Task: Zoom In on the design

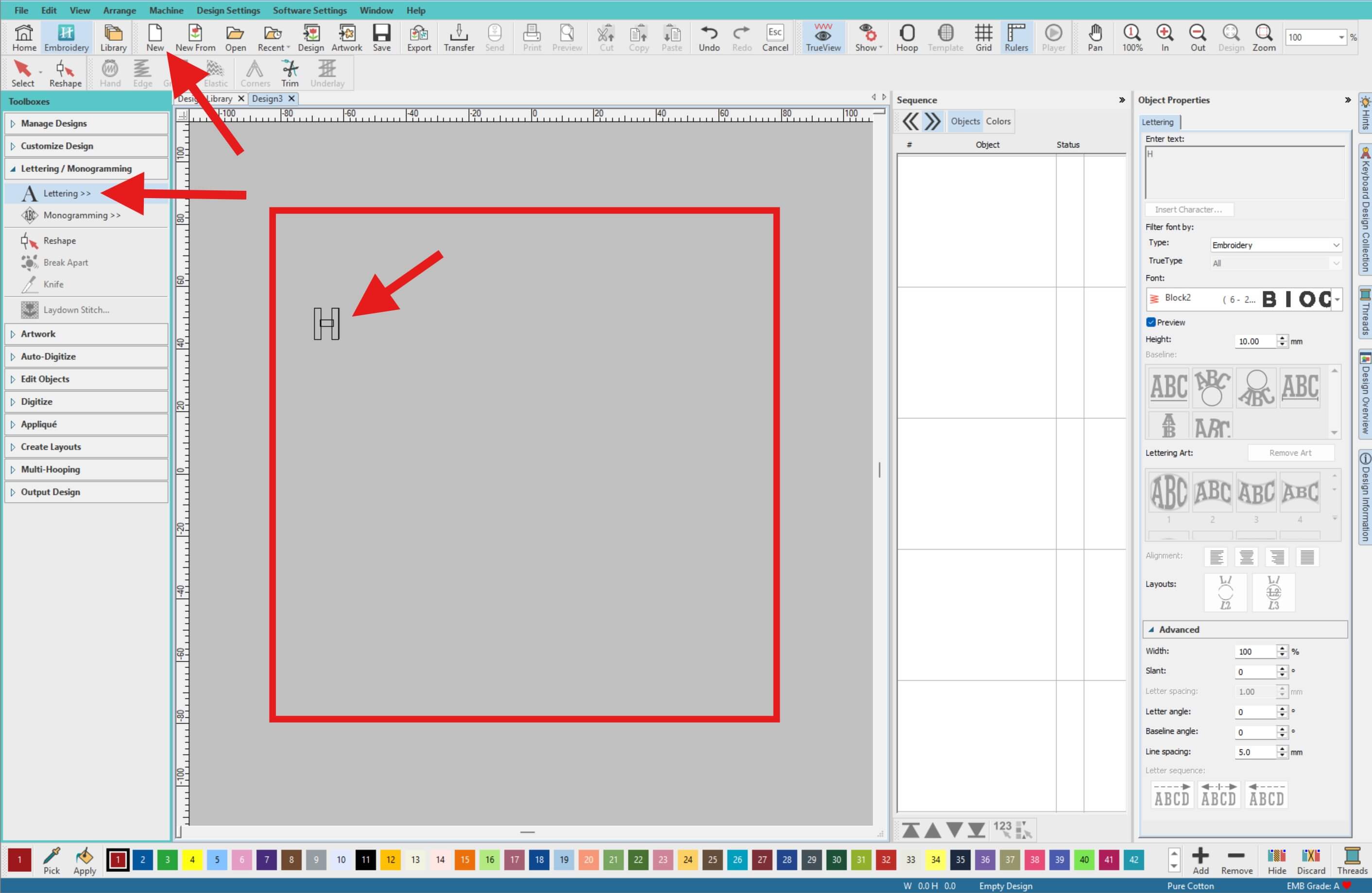Action: 1165,37
